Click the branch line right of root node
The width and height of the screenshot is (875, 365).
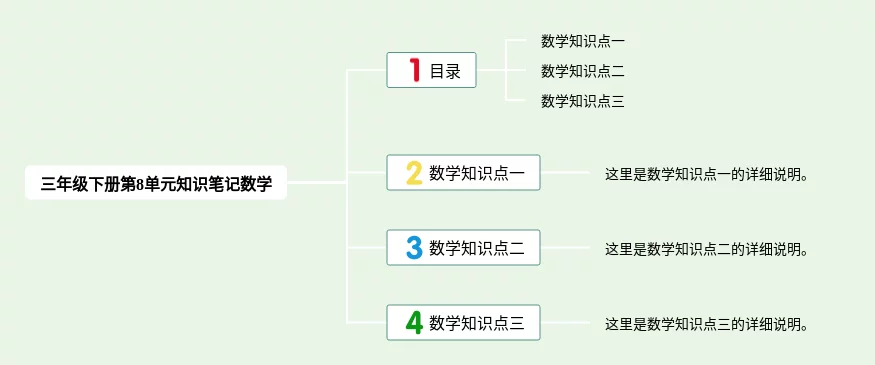pos(316,182)
